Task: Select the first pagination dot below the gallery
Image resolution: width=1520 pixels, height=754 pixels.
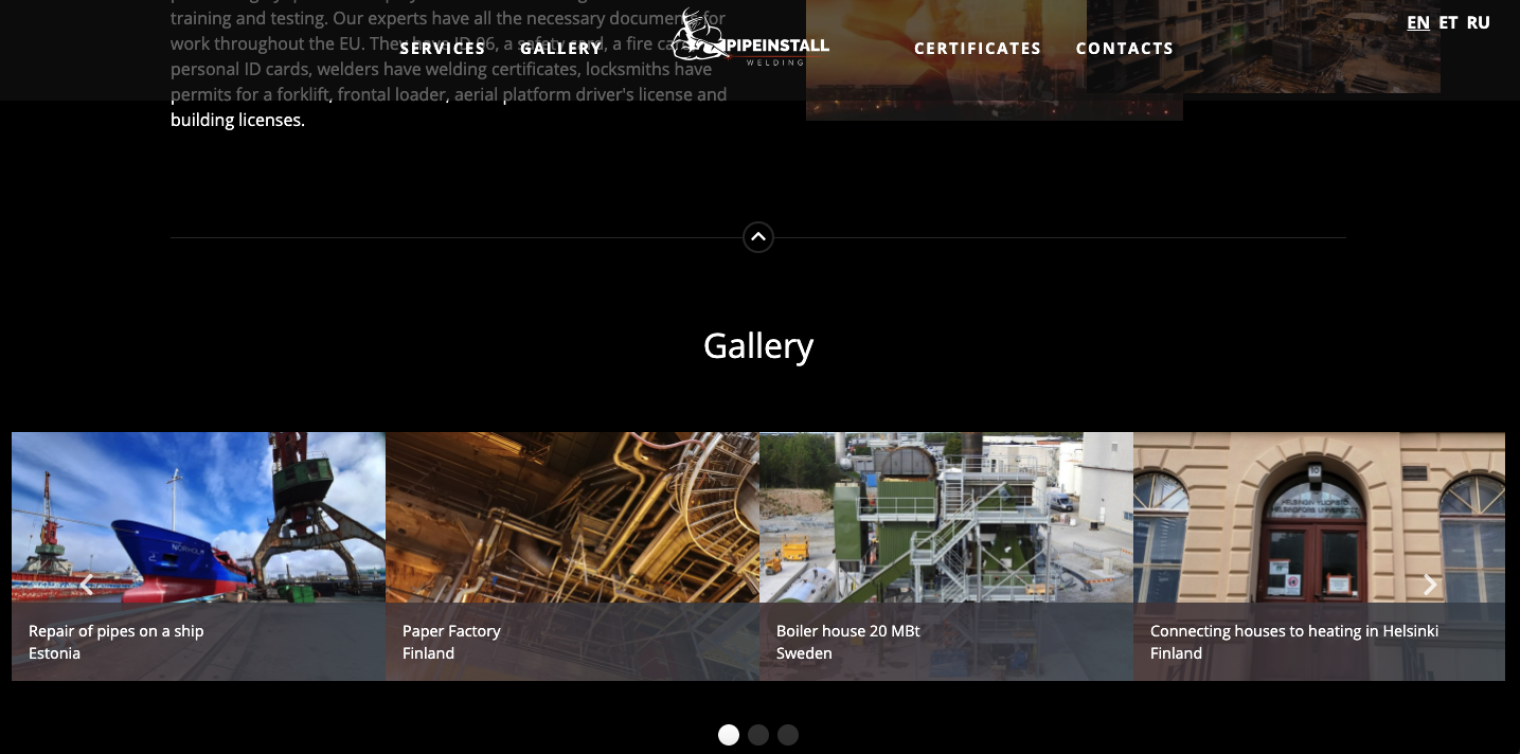Action: pos(729,734)
